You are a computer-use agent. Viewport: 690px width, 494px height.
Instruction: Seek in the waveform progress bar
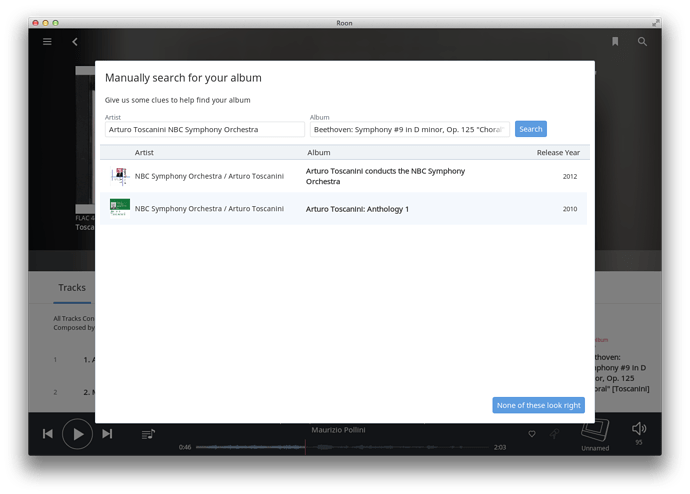click(342, 447)
